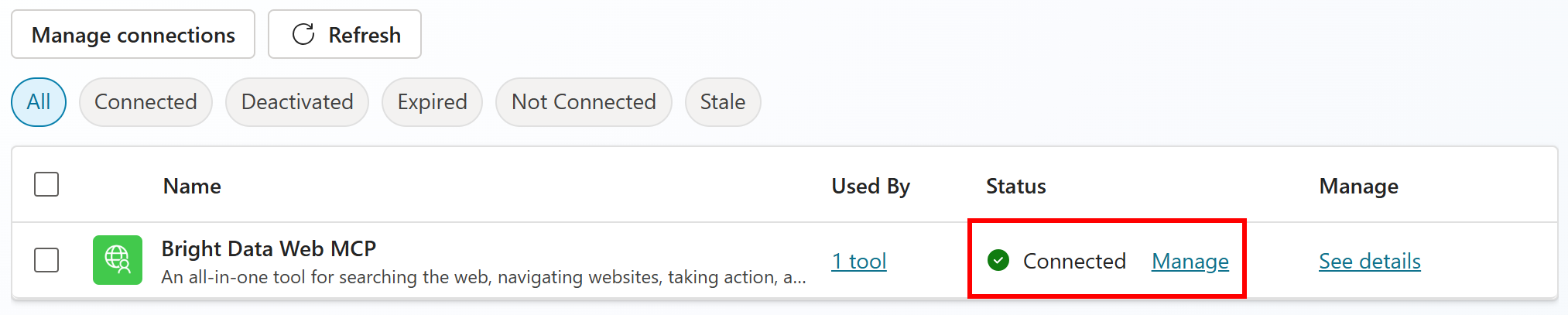
Task: Filter the list to Expired connections
Action: [432, 102]
